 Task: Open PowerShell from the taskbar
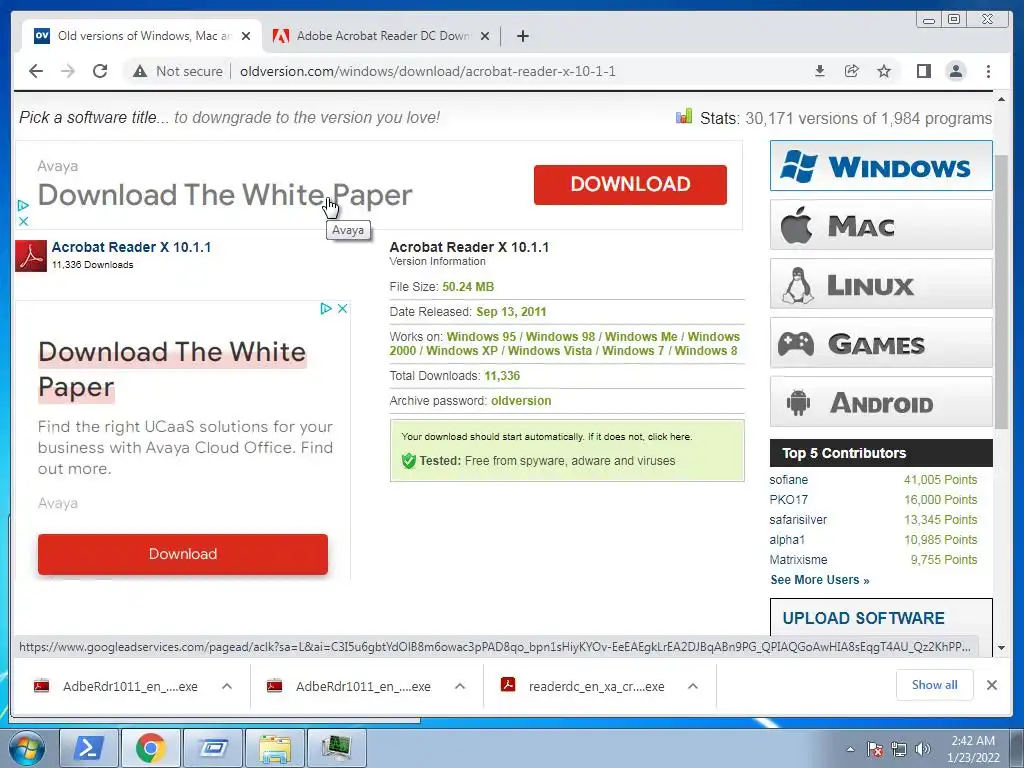click(x=88, y=748)
